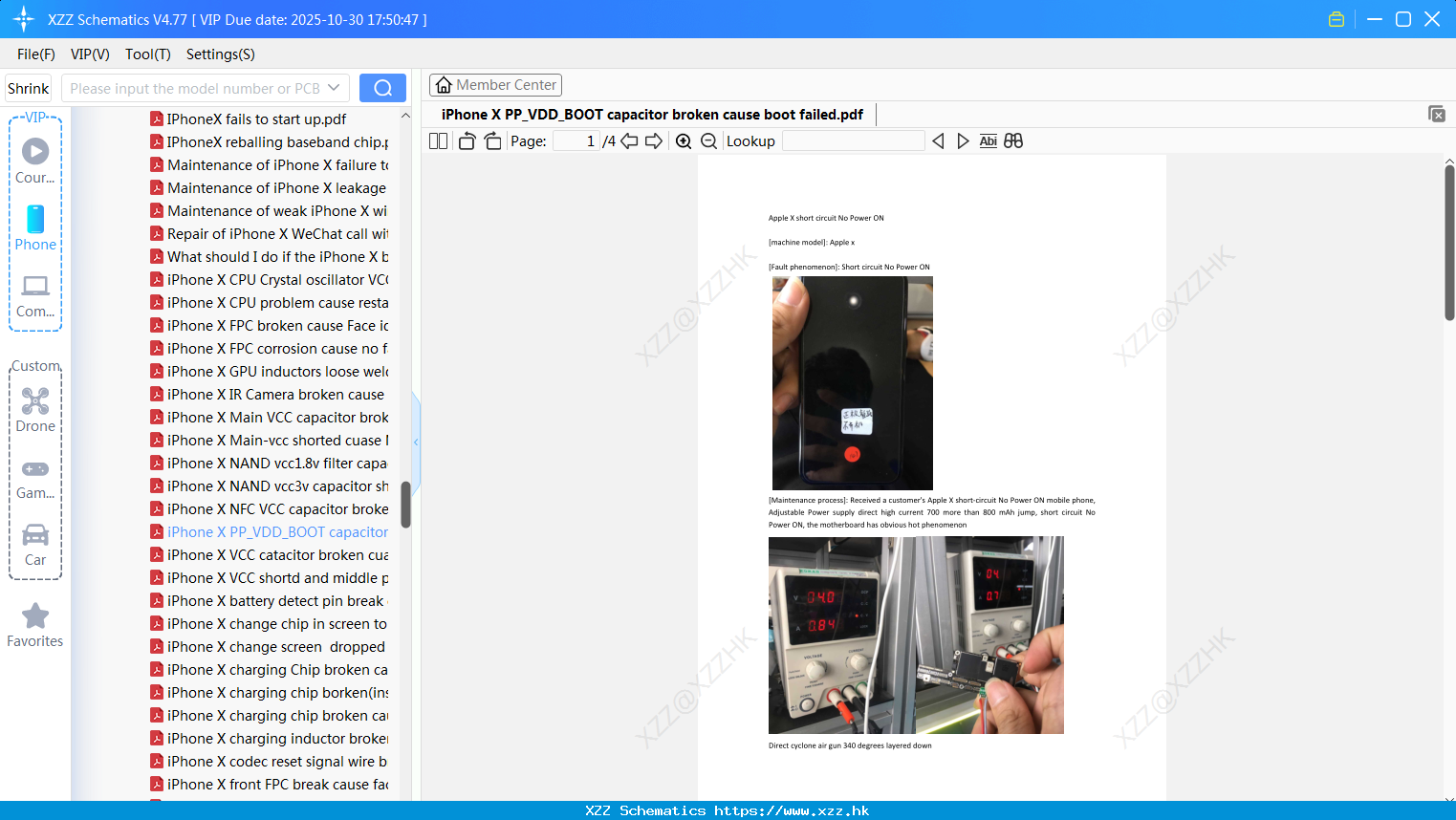Viewport: 1456px width, 820px height.
Task: Open 'iPhone X change screen dropped' file
Action: pyautogui.click(x=267, y=647)
